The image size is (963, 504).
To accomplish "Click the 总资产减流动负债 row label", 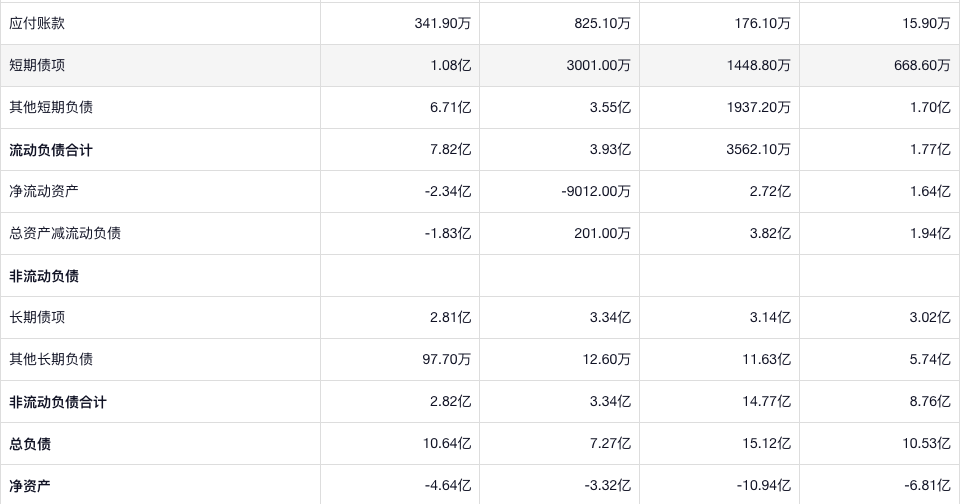I will coord(65,233).
